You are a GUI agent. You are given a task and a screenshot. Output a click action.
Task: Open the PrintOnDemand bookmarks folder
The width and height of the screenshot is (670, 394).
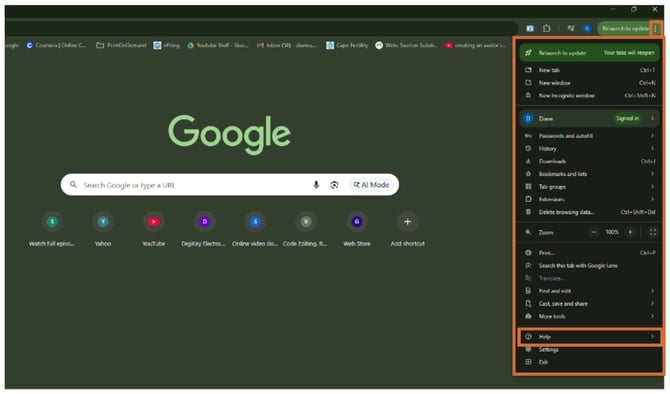click(121, 45)
